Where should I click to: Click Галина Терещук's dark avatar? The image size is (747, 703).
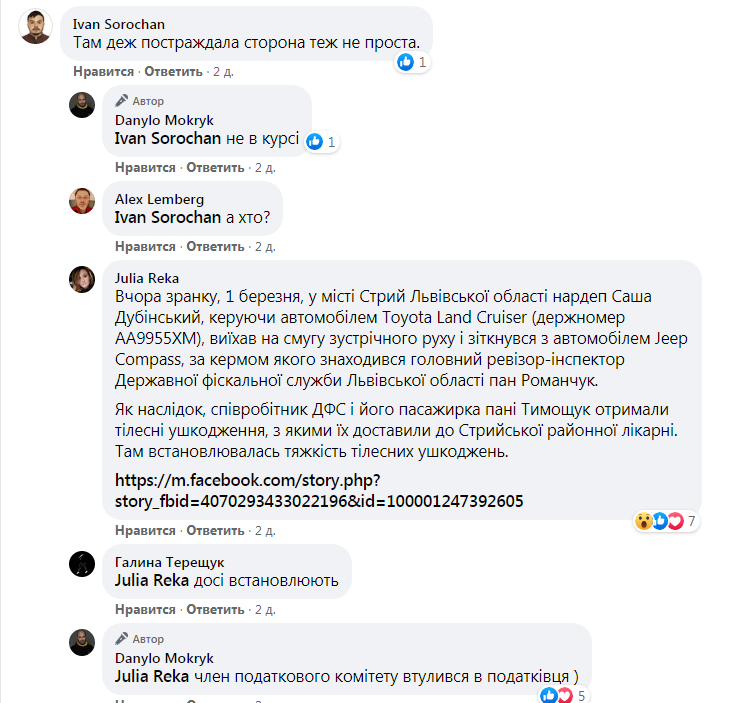coord(82,564)
